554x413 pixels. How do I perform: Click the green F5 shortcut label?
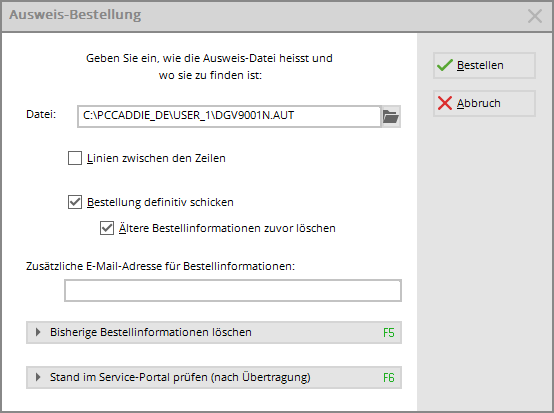pyautogui.click(x=389, y=332)
